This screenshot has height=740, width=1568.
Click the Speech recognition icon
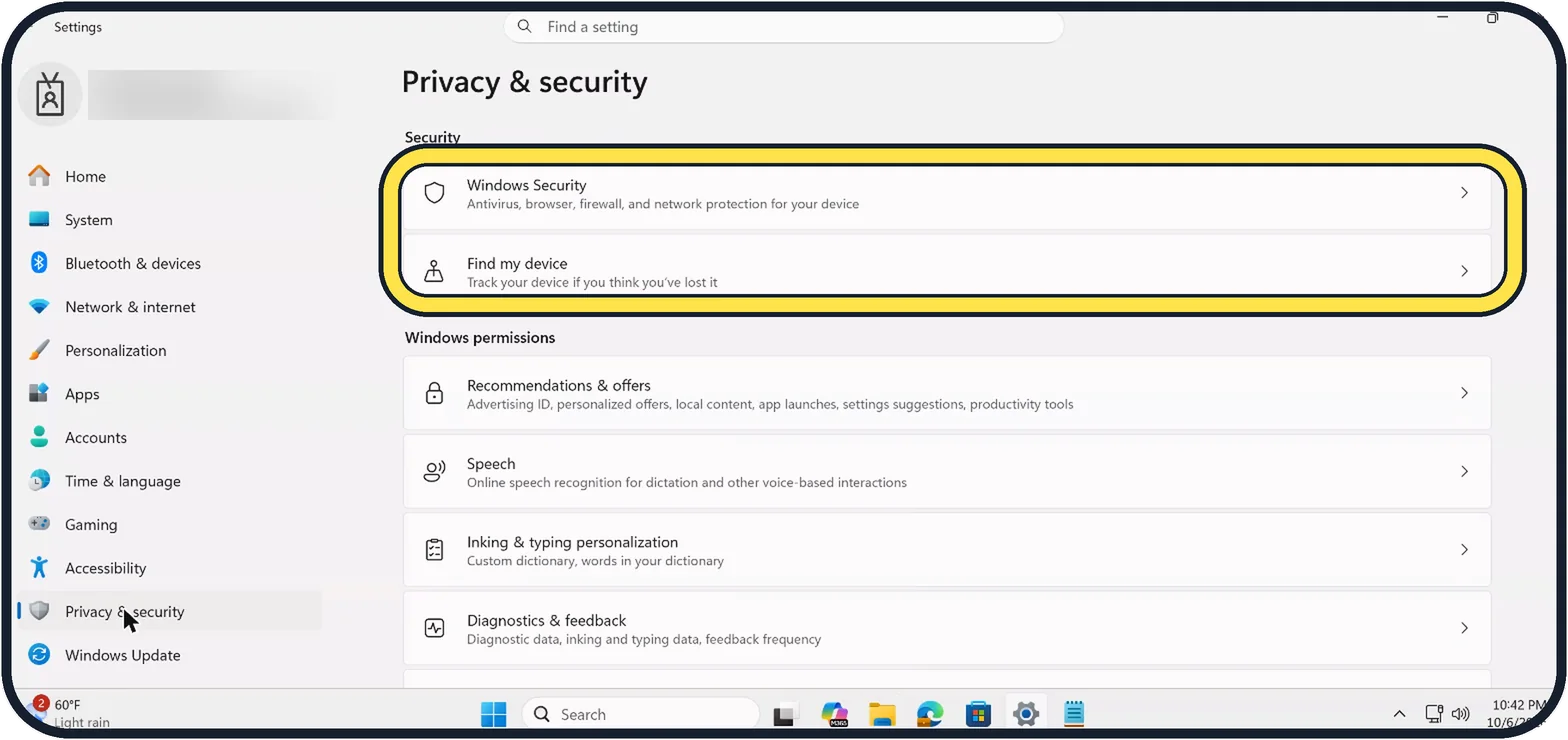click(x=434, y=471)
